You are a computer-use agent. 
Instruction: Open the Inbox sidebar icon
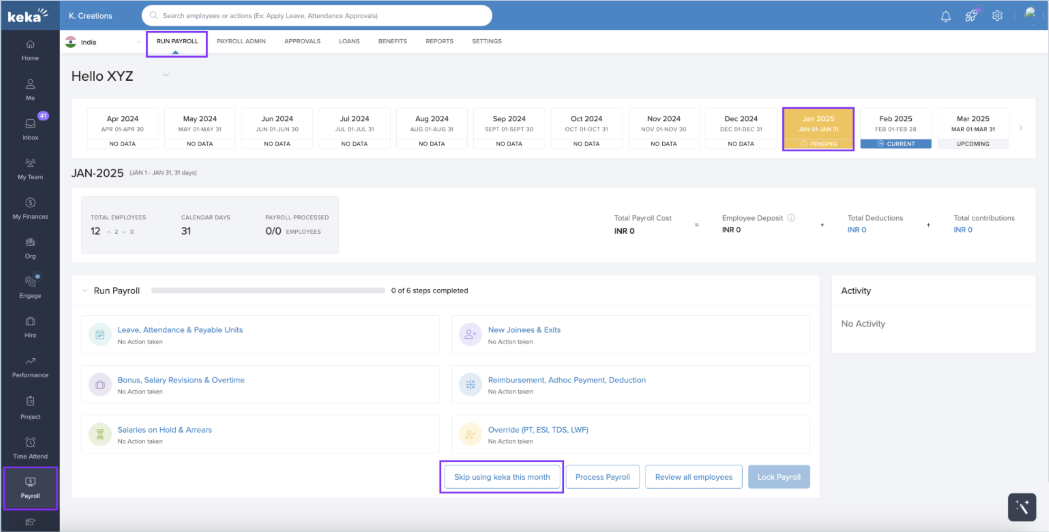[x=30, y=129]
